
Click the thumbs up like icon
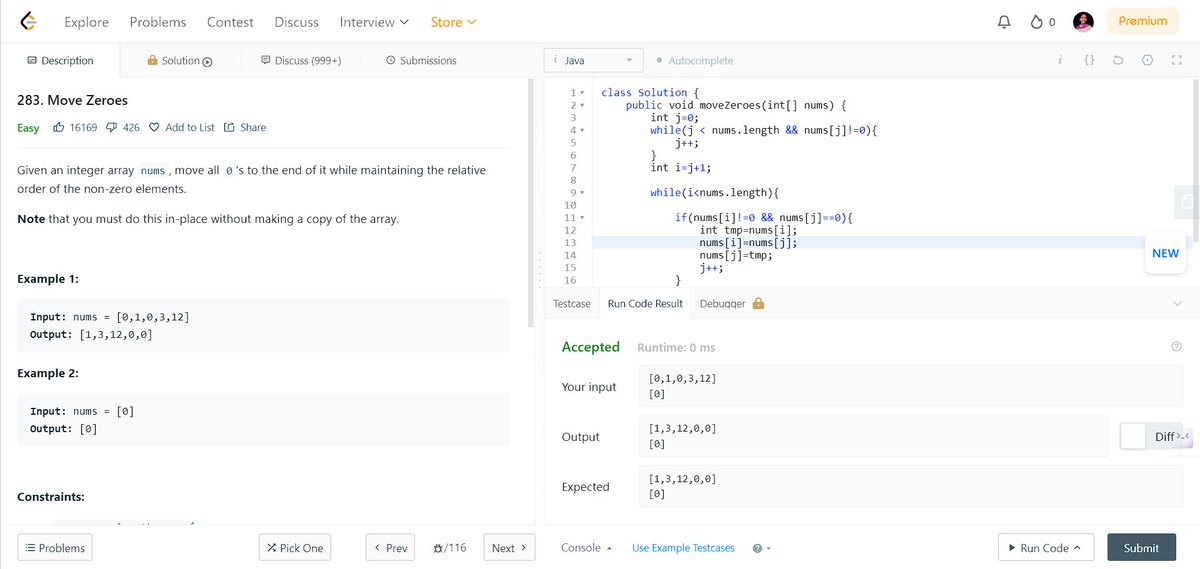pos(59,127)
